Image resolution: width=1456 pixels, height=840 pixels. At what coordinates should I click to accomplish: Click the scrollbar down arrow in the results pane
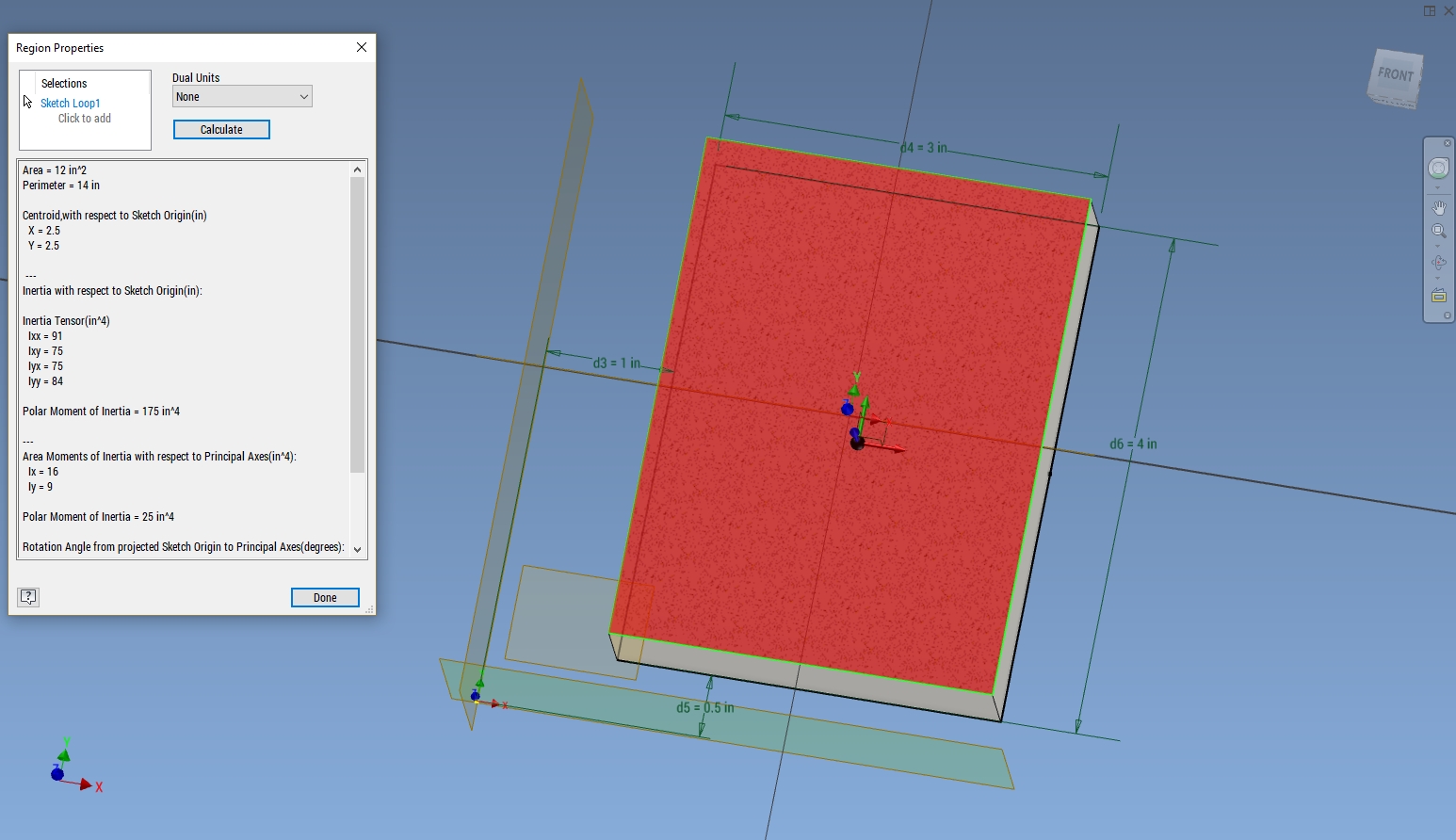coord(357,549)
